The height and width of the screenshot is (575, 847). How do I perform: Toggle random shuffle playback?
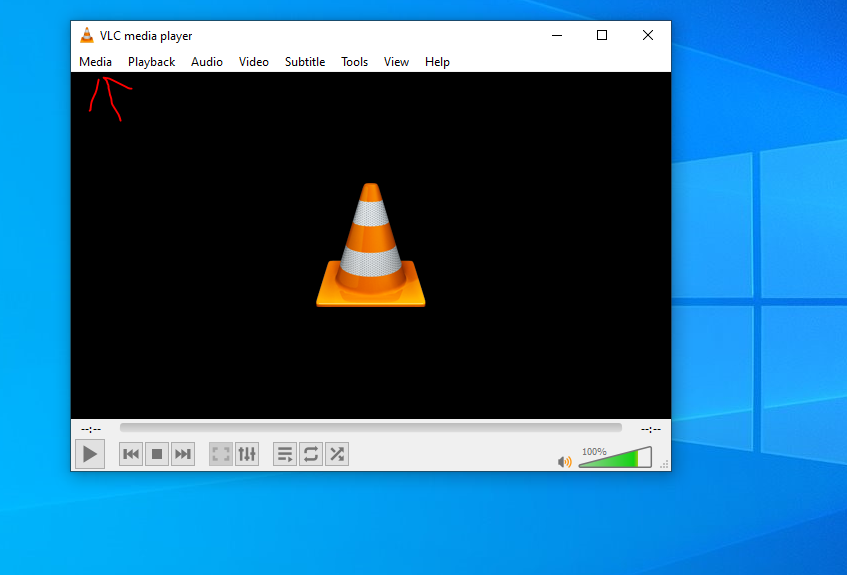tap(337, 454)
